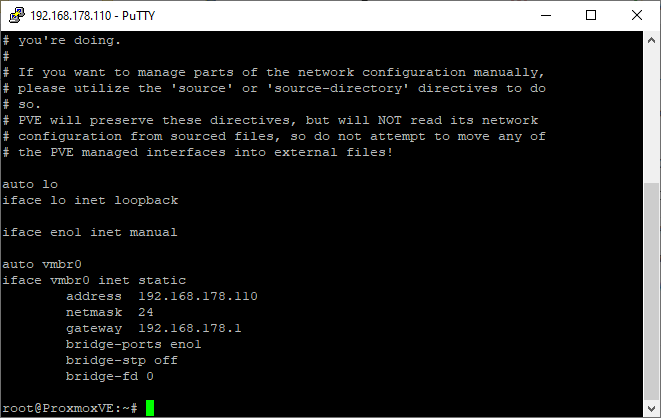Minimize the PuTTY window
This screenshot has width=661, height=418.
coord(546,16)
